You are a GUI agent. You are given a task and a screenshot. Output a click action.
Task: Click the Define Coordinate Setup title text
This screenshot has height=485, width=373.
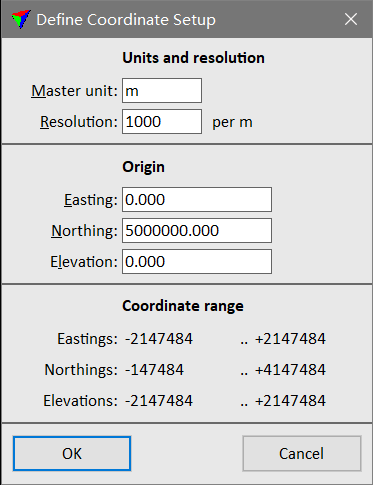pos(126,20)
